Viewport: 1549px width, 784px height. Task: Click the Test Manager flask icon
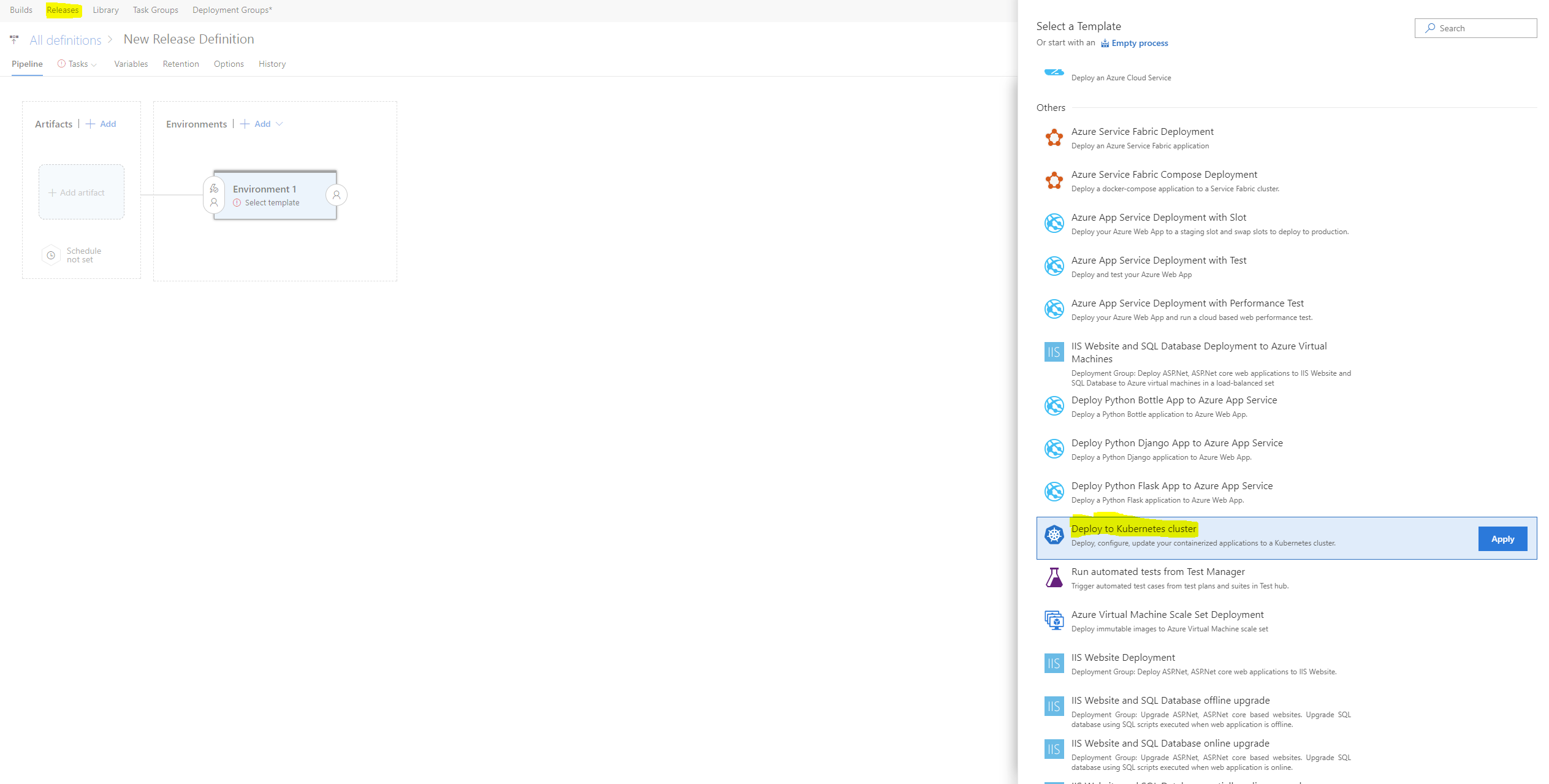(1054, 577)
